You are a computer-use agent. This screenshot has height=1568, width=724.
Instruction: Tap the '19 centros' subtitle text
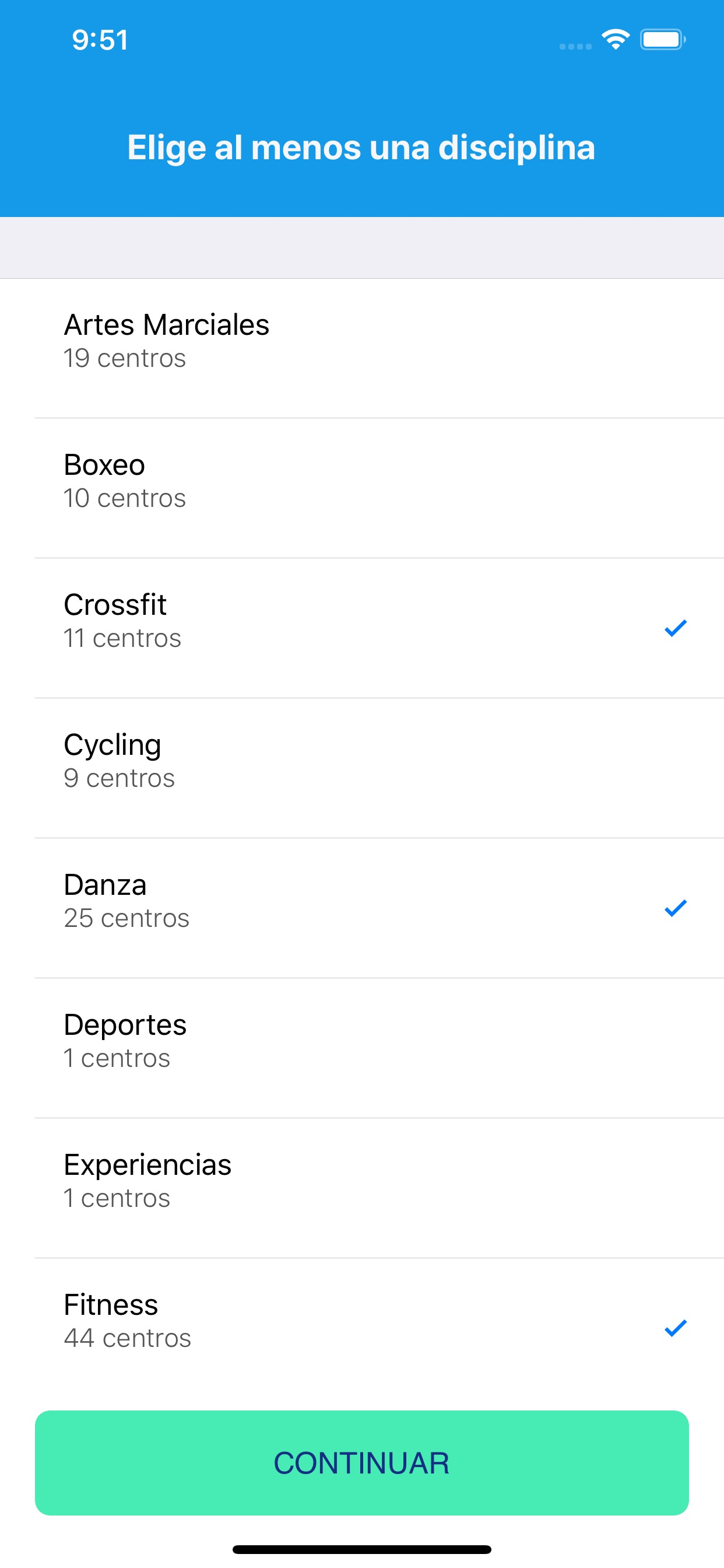125,359
